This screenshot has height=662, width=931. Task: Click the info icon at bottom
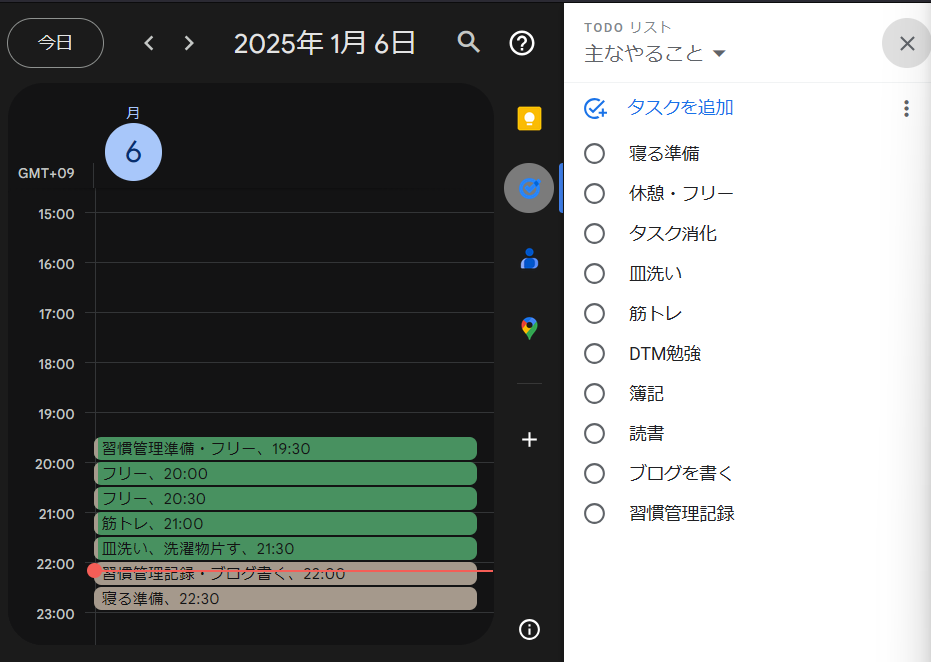coord(529,629)
